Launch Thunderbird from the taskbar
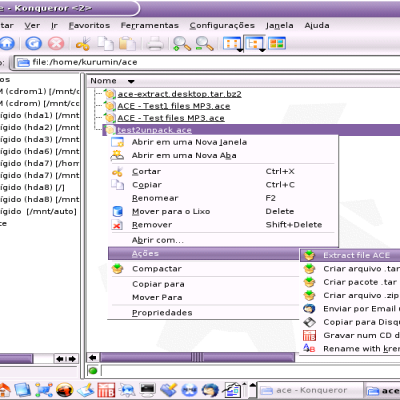The height and width of the screenshot is (400, 400). 210,390
